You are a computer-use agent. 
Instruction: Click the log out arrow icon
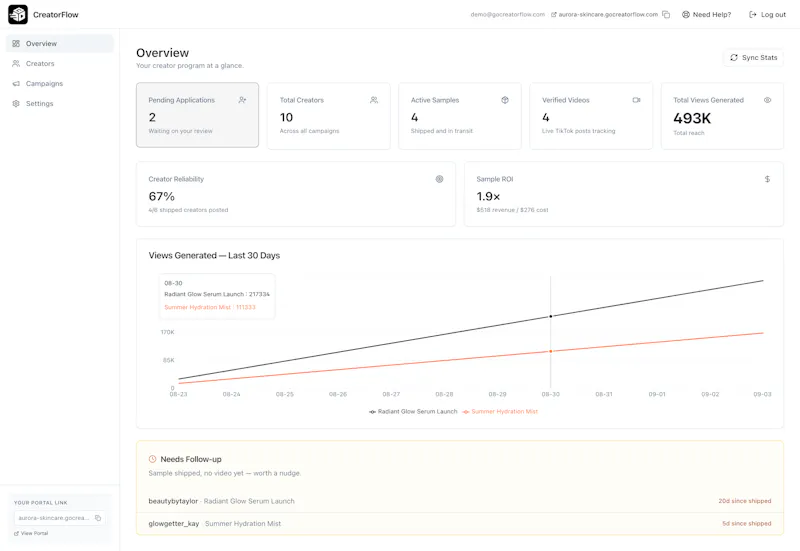pos(753,14)
